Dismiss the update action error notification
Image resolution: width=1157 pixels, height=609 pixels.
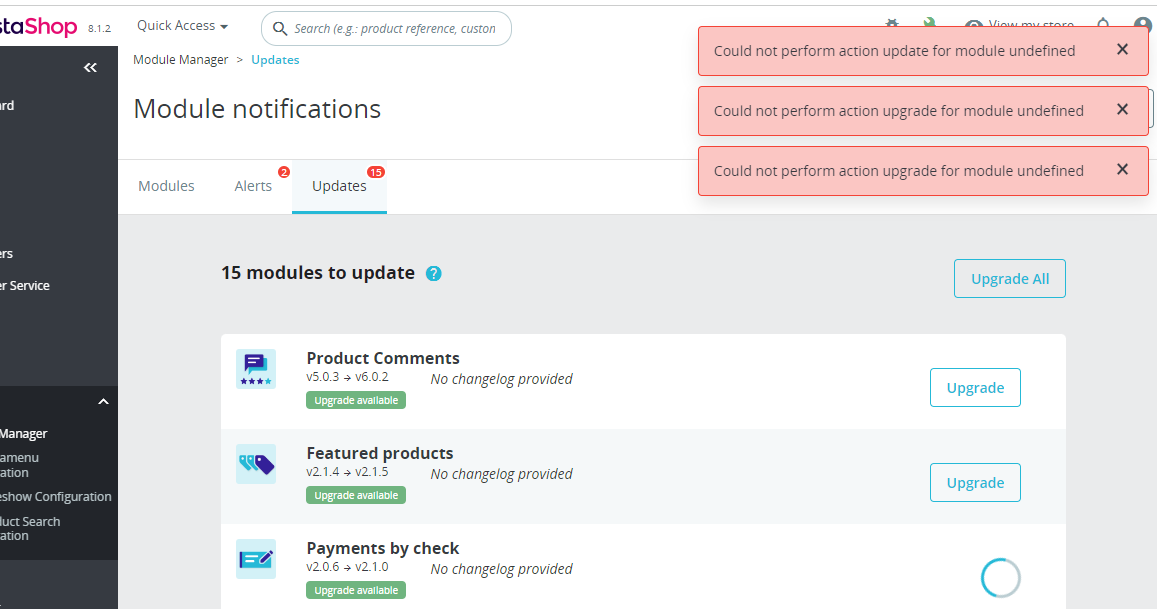tap(1122, 50)
